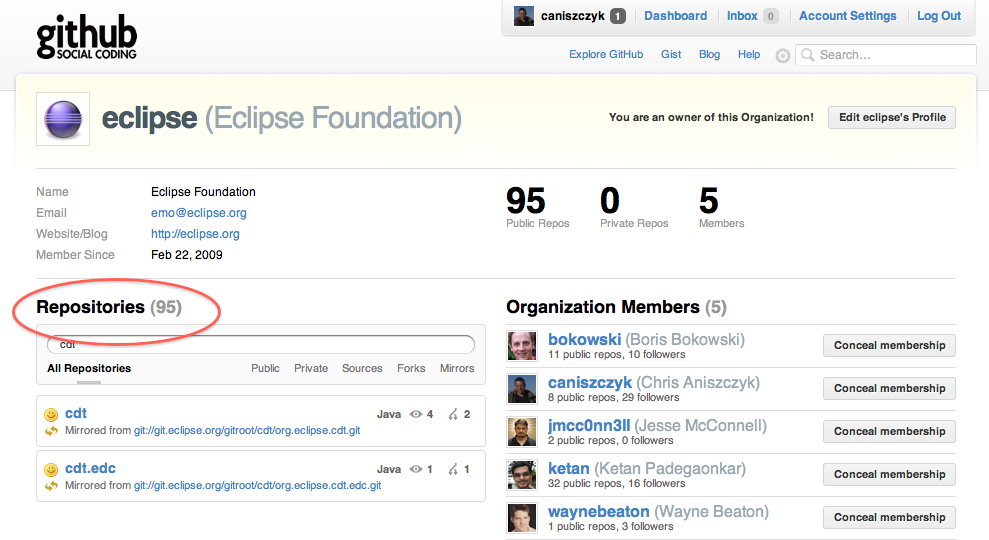
Task: Click the inbox count badge showing 0
Action: [770, 16]
